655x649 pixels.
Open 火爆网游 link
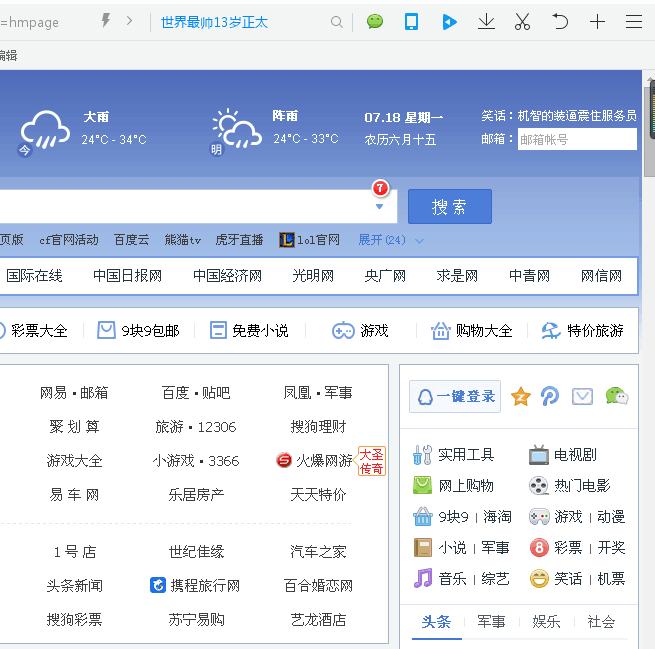pos(314,461)
